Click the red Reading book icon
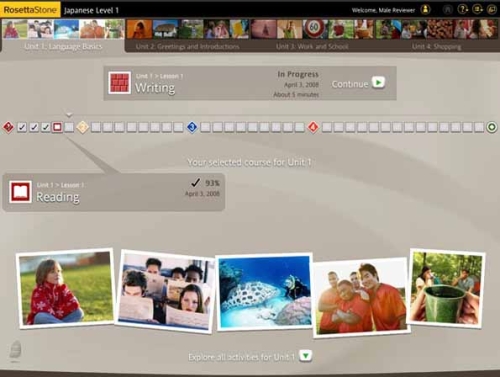The width and height of the screenshot is (500, 377). click(20, 192)
